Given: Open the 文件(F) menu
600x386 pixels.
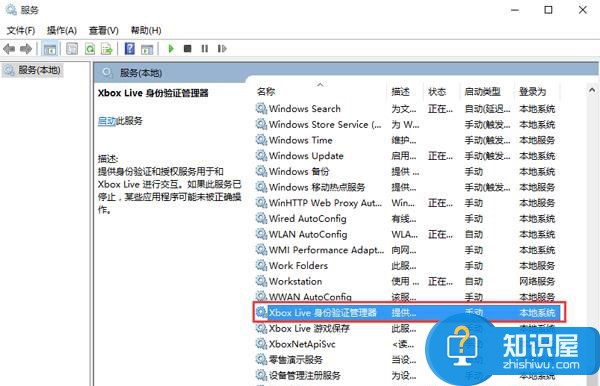Looking at the screenshot, I should pos(21,30).
